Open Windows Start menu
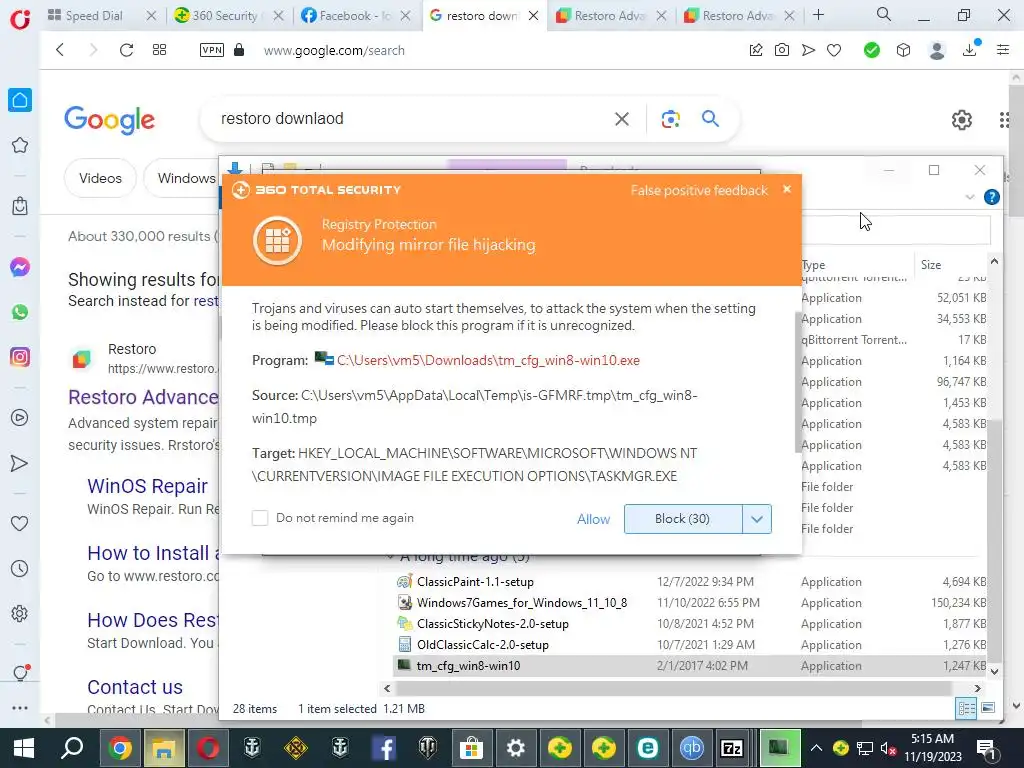The width and height of the screenshot is (1024, 768). pos(24,748)
